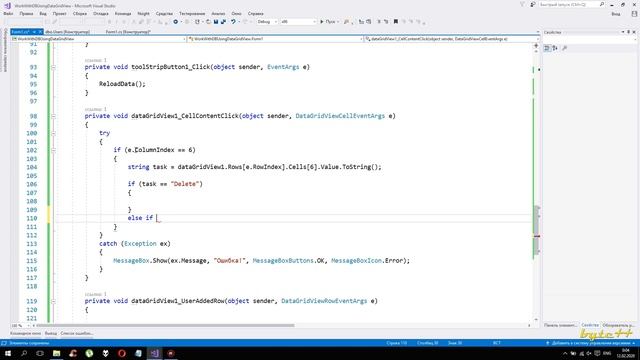Screen dimensions: 640x360
Task: Click the Visual Studio taskbar icon
Action: pos(154,353)
